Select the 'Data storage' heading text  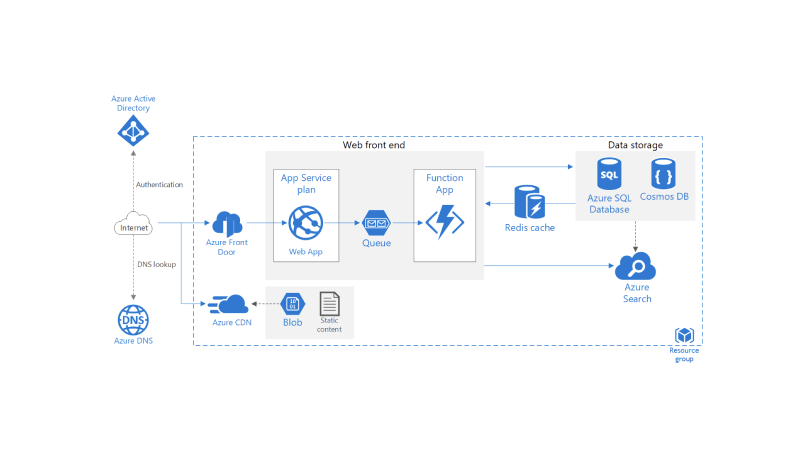(x=635, y=146)
